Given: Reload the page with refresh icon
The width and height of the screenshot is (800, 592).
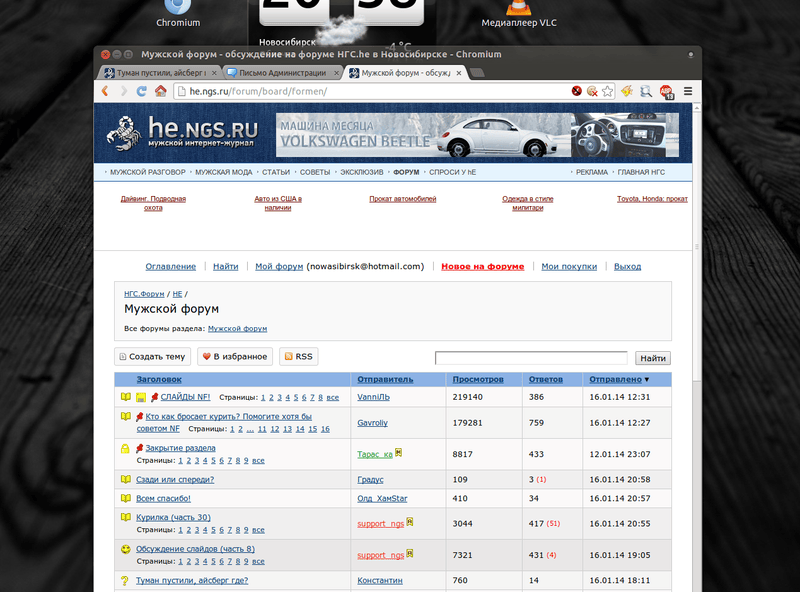Looking at the screenshot, I should click(141, 91).
